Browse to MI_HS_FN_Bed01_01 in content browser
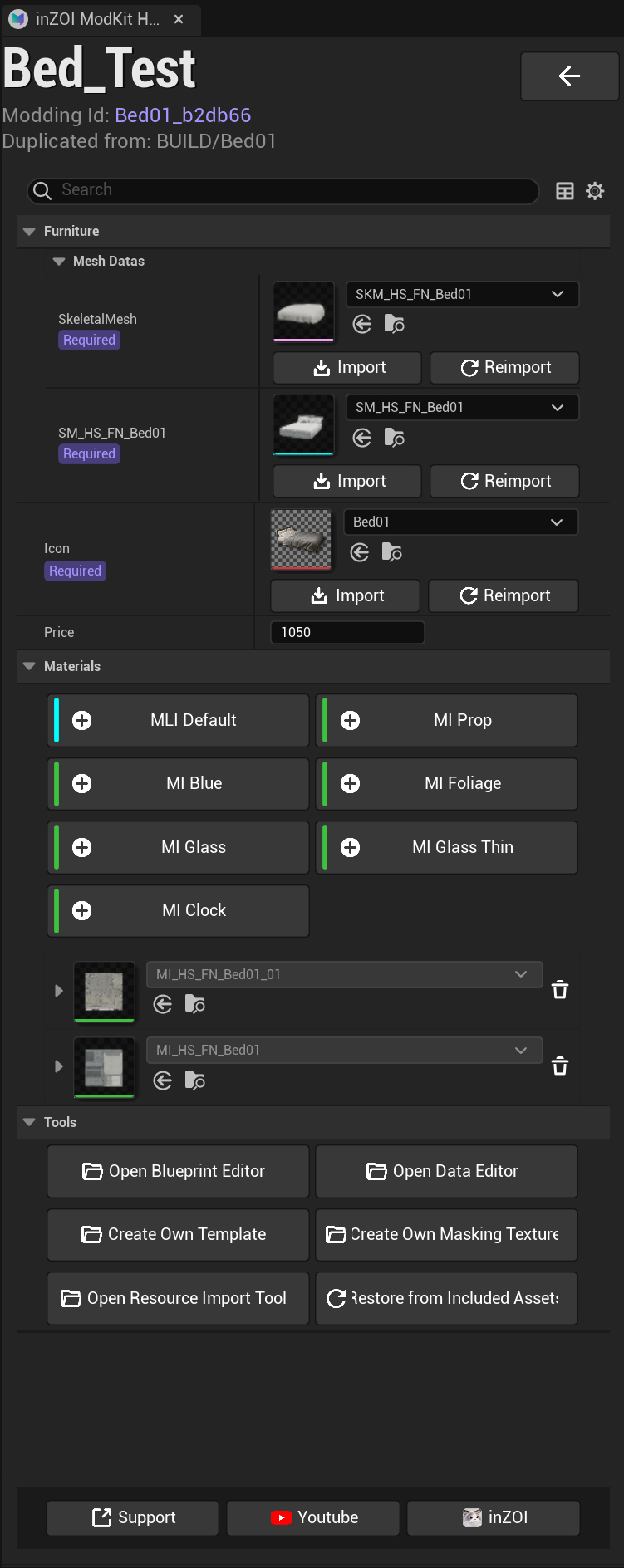 click(195, 1005)
